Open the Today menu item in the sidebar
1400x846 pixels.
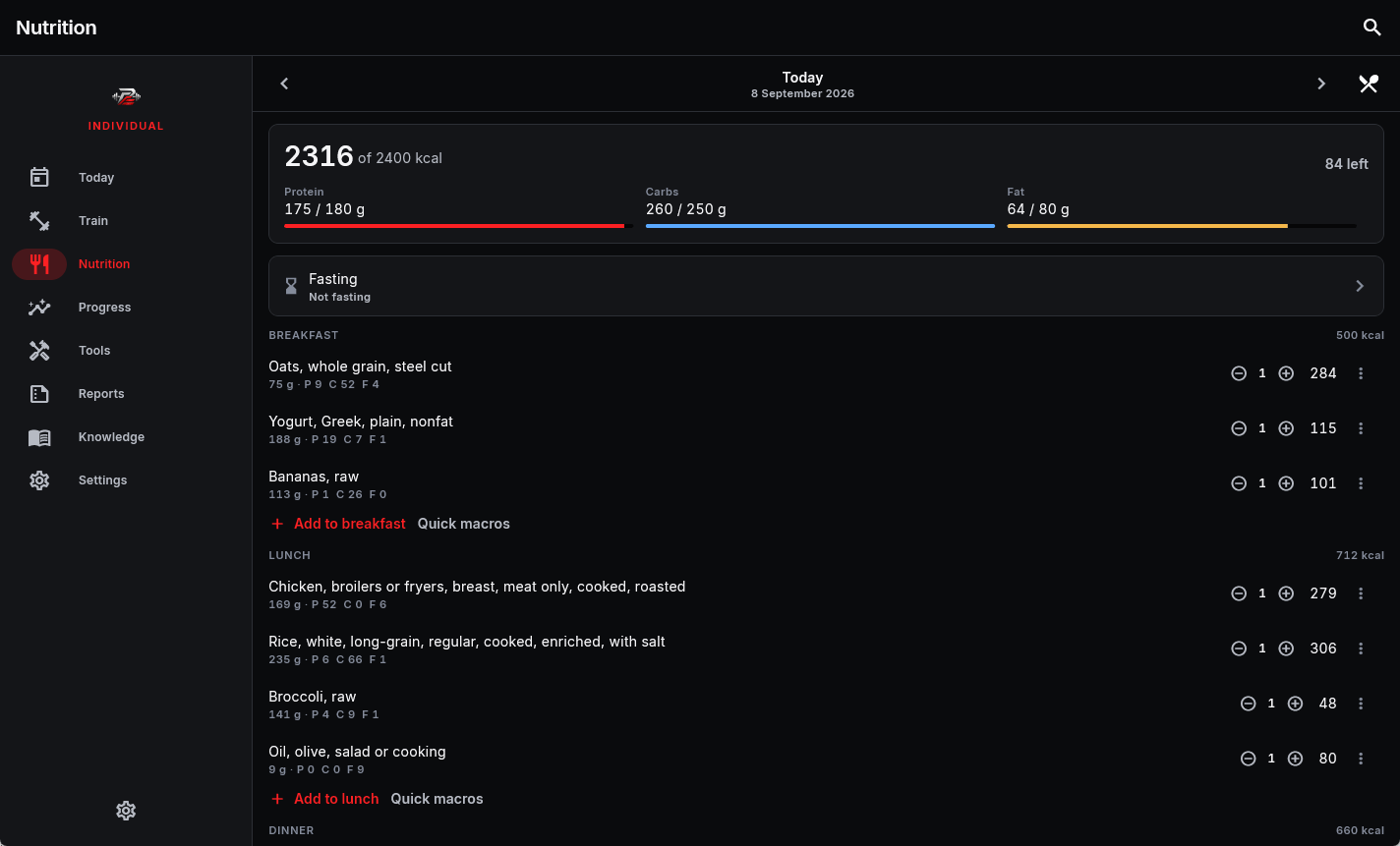[x=126, y=178]
